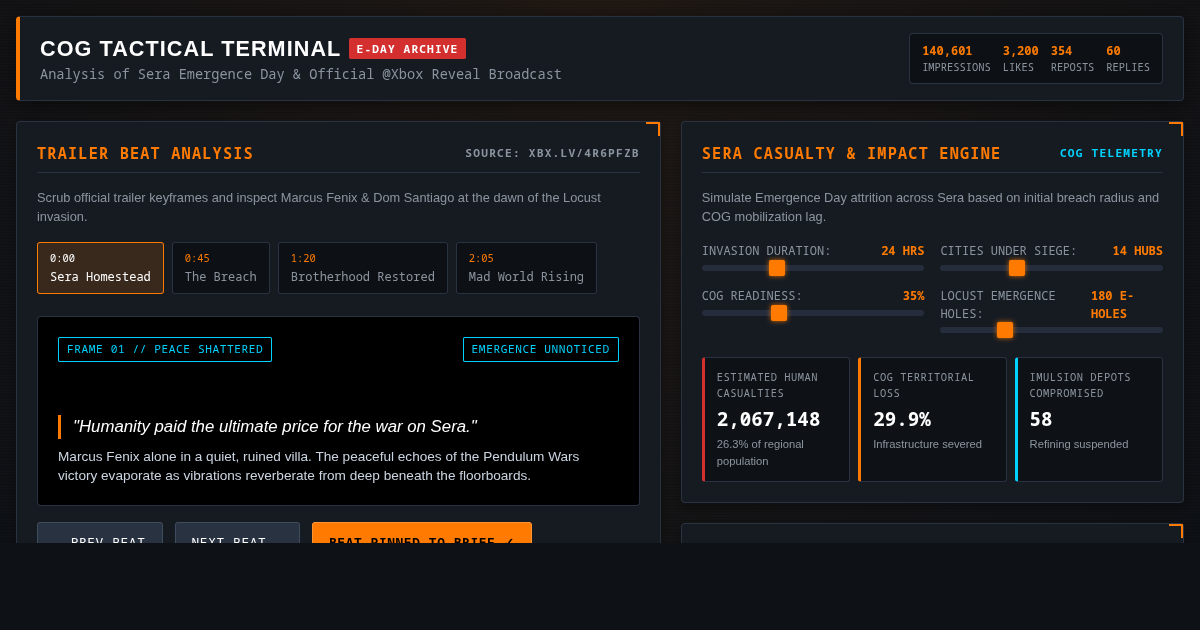The image size is (1200, 630).
Task: Click the 180 E-HOLES value
Action: [1112, 305]
